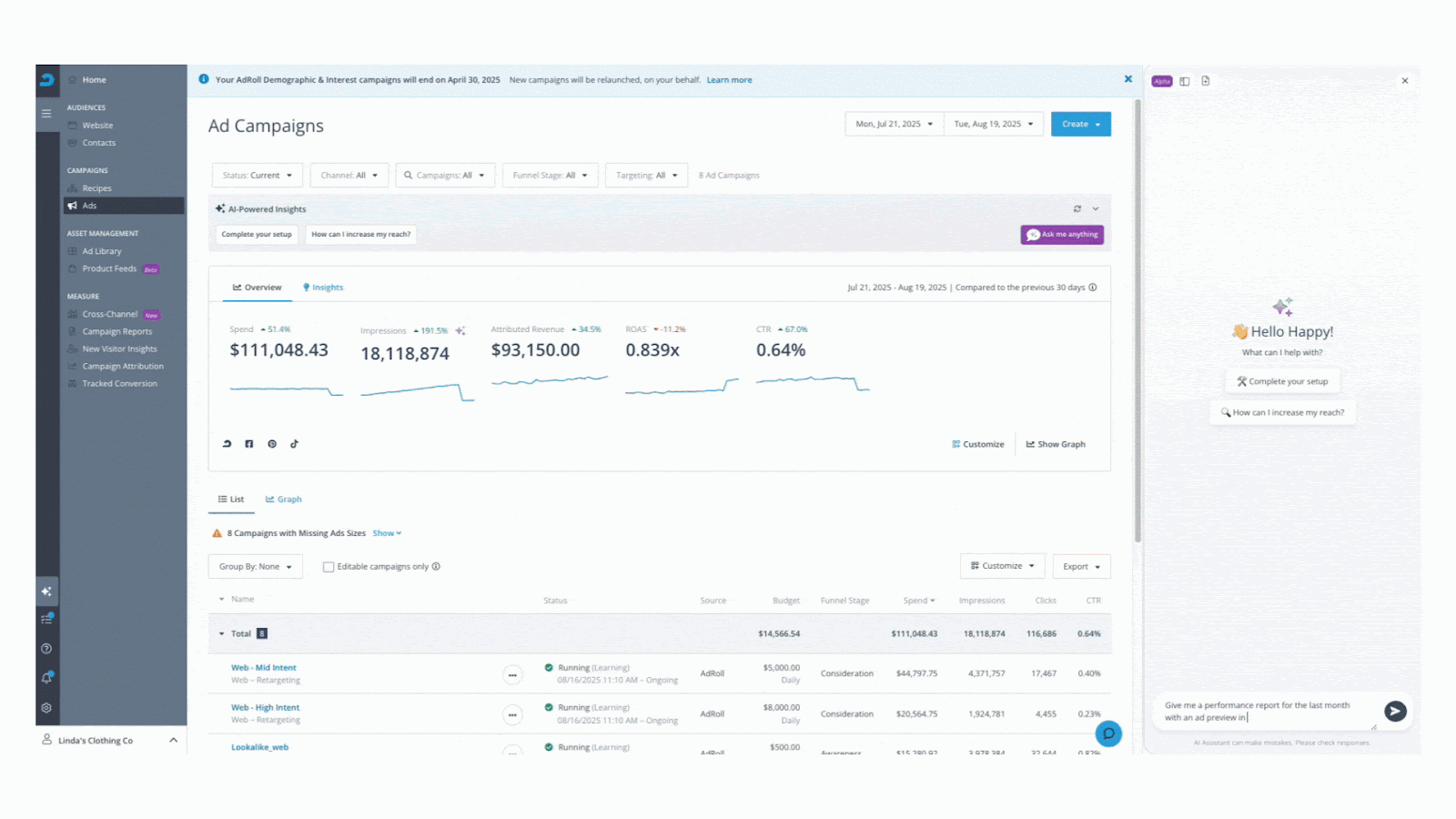This screenshot has height=819, width=1456.
Task: Click the page vertical scrollbar
Action: [x=1137, y=318]
